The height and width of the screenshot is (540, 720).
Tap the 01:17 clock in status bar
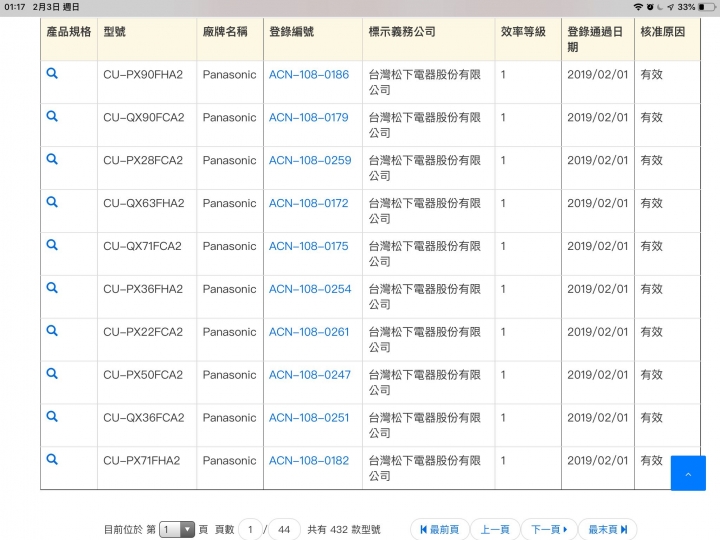pos(15,7)
